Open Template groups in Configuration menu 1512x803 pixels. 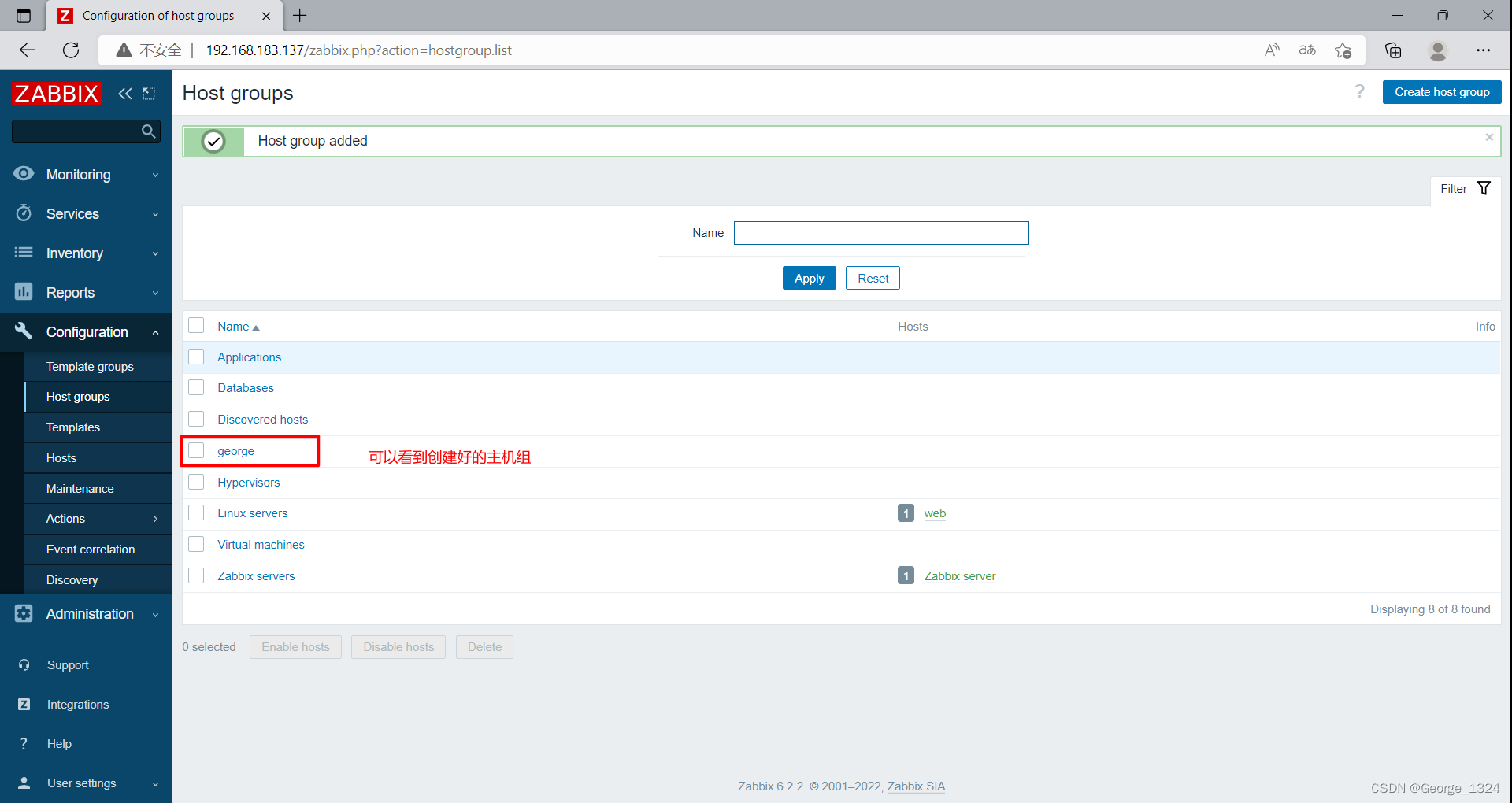[90, 366]
